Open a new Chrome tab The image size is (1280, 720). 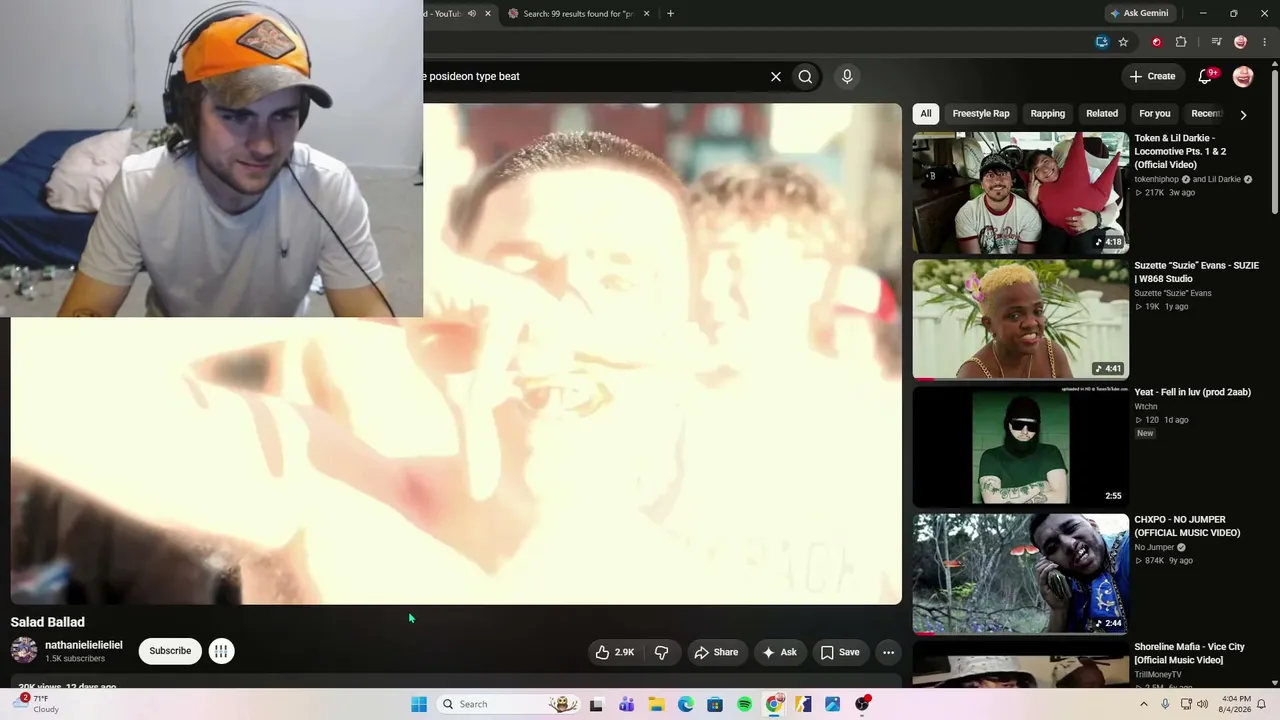[x=670, y=13]
